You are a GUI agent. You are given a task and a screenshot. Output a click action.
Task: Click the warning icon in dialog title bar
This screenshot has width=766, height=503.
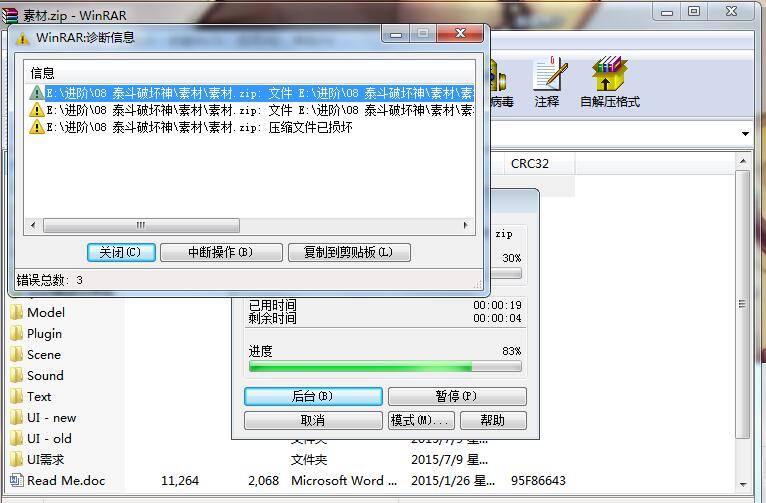(22, 38)
